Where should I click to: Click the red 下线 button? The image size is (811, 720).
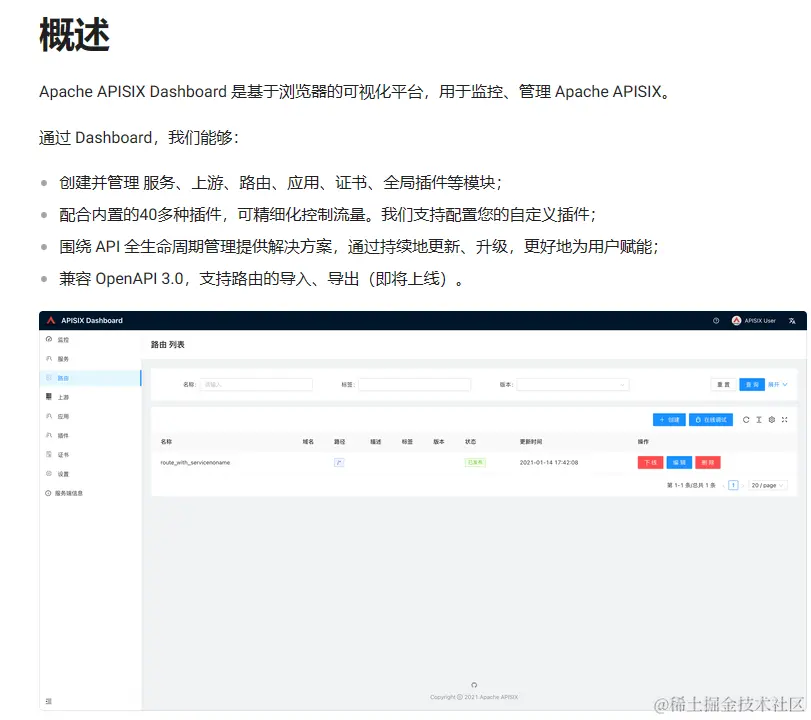650,462
